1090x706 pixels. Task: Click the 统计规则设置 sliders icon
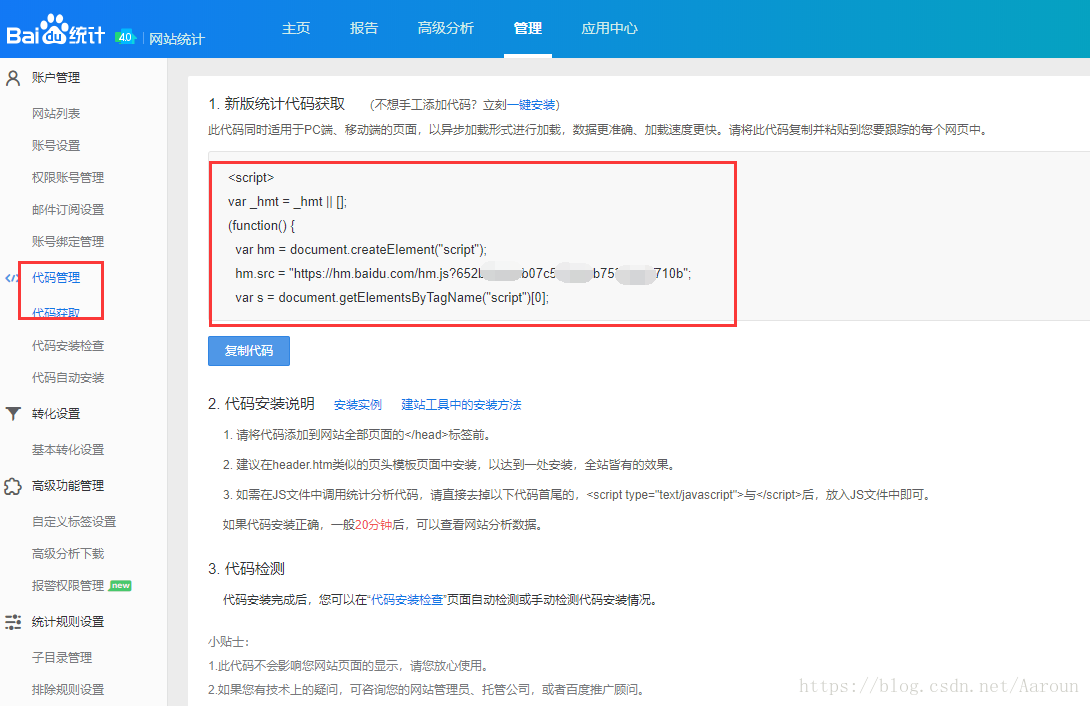click(13, 622)
